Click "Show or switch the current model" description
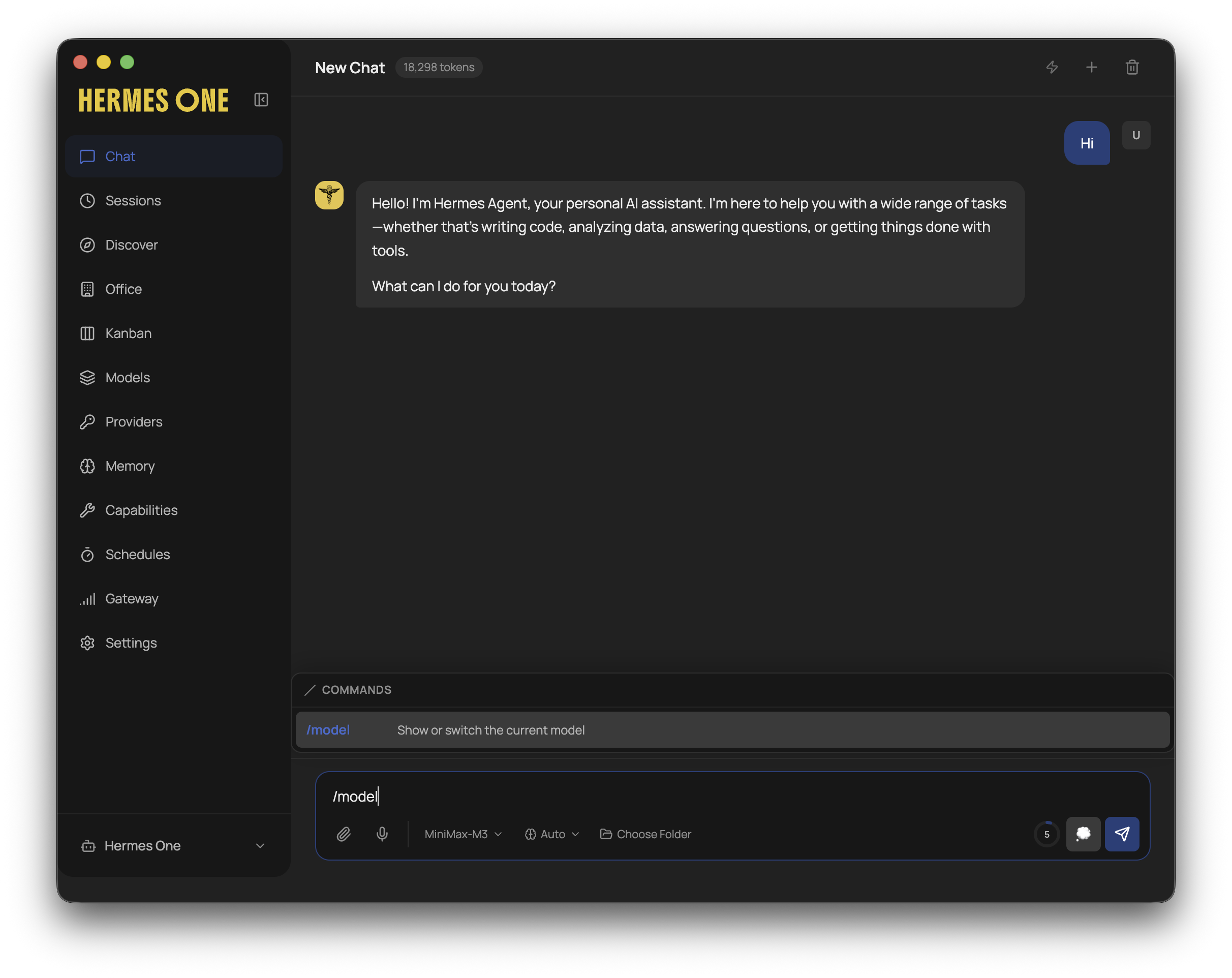1232x978 pixels. (x=490, y=730)
